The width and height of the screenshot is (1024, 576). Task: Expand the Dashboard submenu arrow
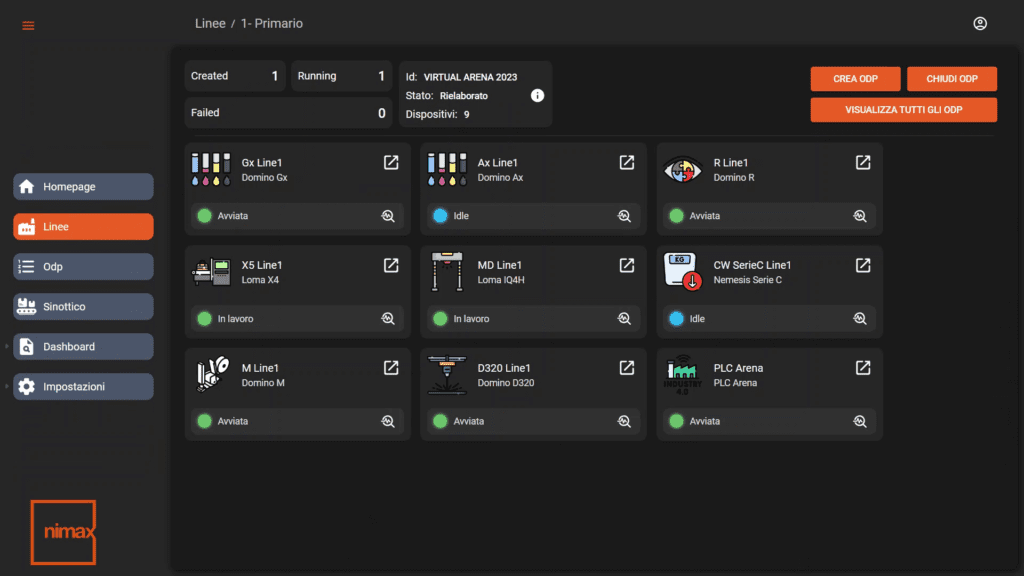(7, 346)
